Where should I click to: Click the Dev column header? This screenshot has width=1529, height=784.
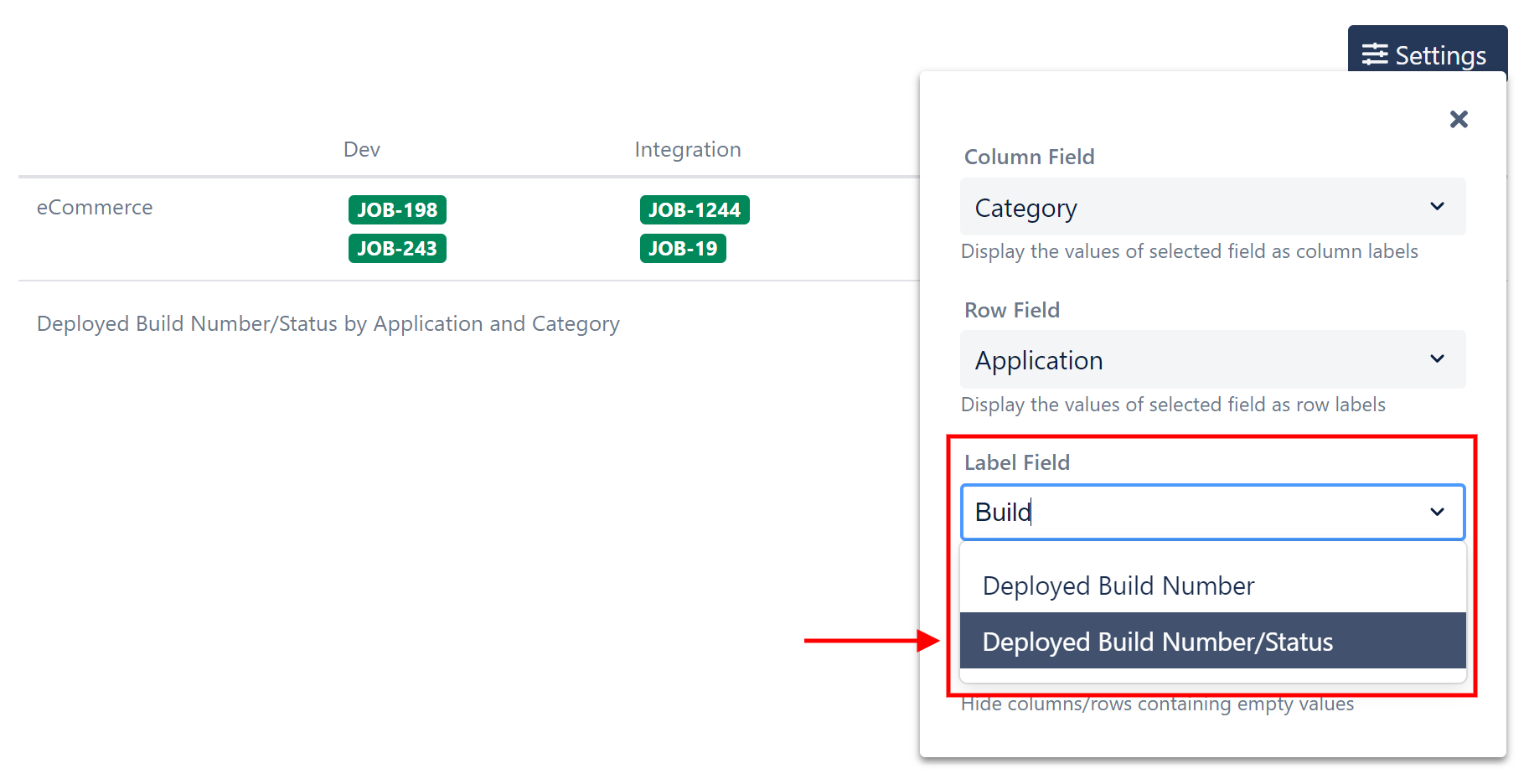pyautogui.click(x=362, y=150)
